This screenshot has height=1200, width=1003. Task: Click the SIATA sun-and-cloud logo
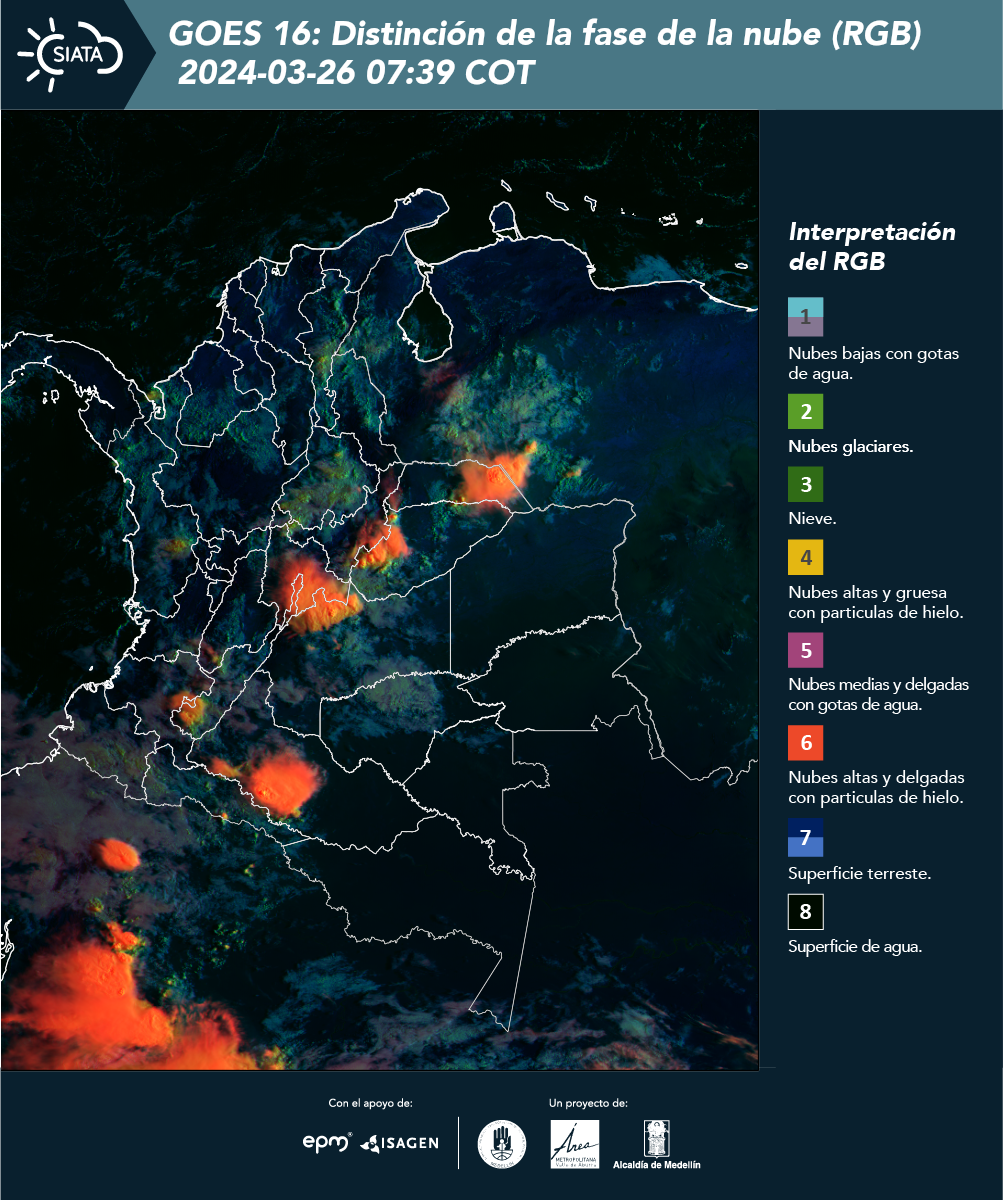click(70, 53)
